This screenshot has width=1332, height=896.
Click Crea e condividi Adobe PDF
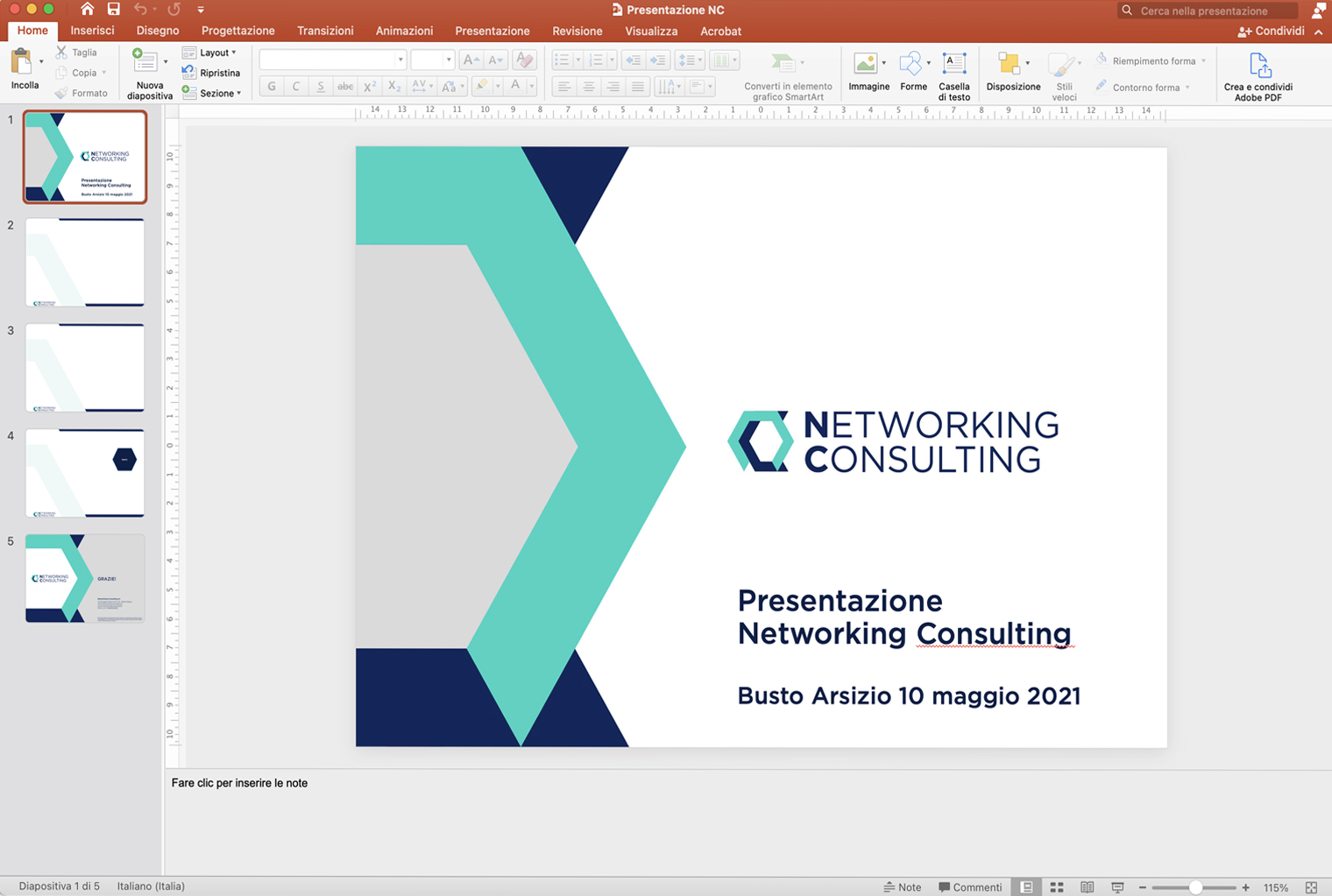(x=1258, y=76)
